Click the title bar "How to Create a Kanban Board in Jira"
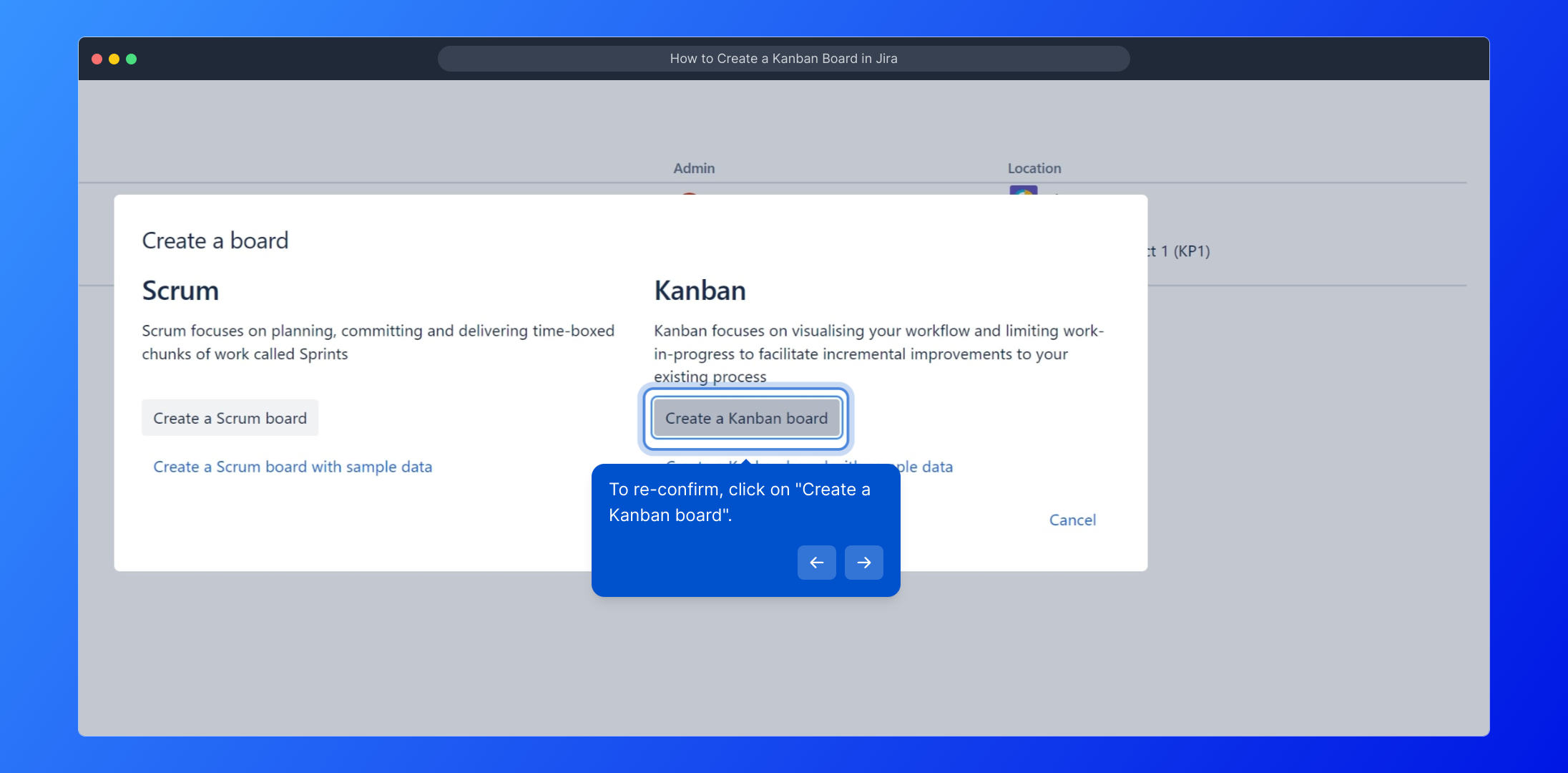The image size is (1568, 773). pos(783,59)
